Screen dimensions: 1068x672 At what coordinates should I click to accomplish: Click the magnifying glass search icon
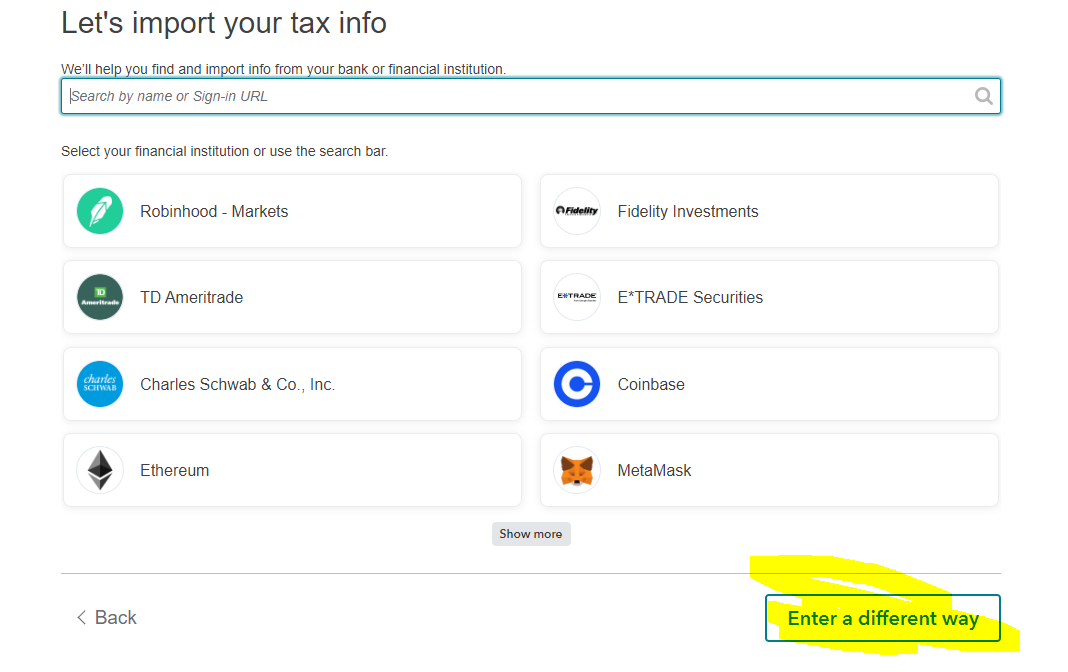tap(984, 96)
